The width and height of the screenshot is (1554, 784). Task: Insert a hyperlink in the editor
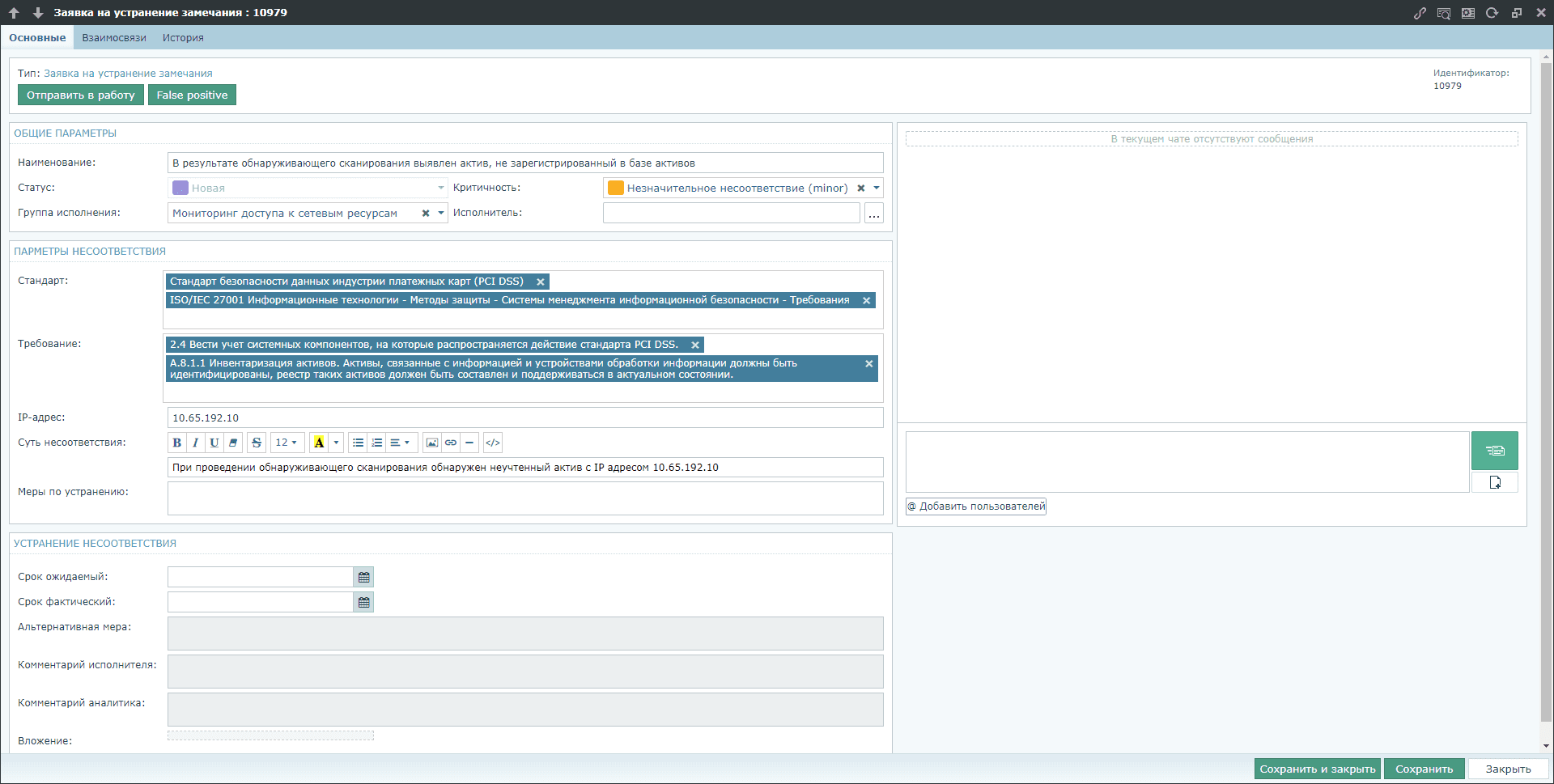[451, 443]
